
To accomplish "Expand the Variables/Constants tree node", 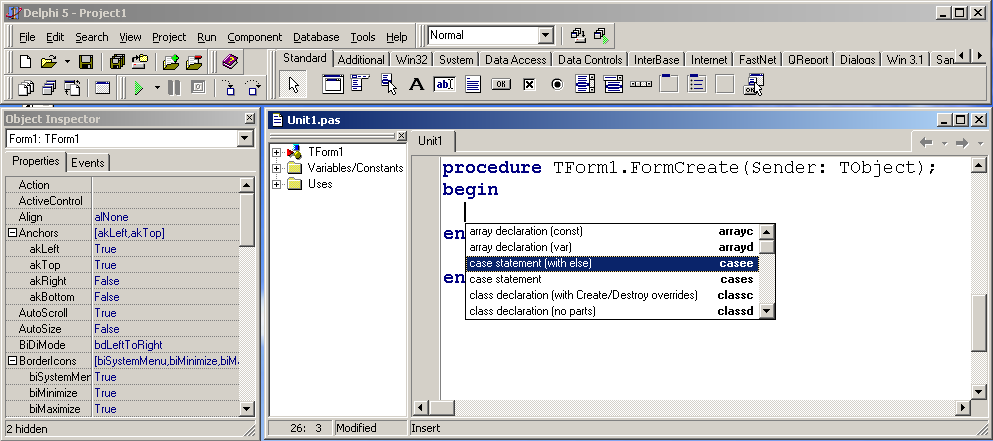I will (x=276, y=168).
